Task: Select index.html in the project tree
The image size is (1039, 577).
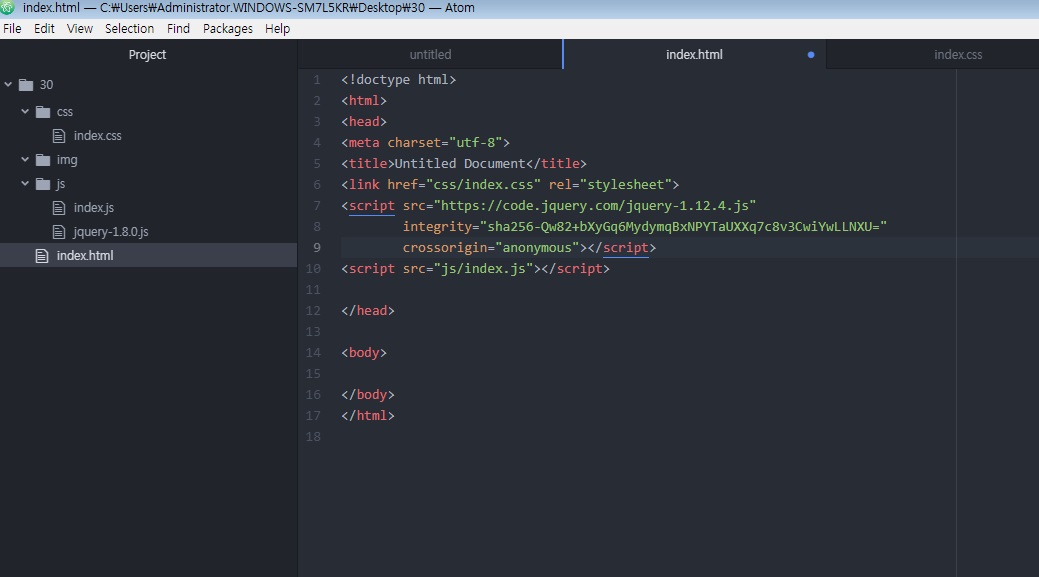Action: 85,256
